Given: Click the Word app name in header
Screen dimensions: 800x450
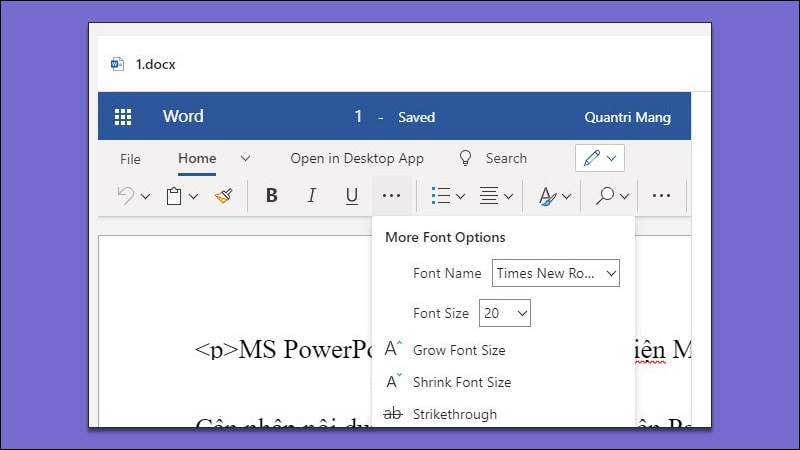Looking at the screenshot, I should (x=183, y=116).
